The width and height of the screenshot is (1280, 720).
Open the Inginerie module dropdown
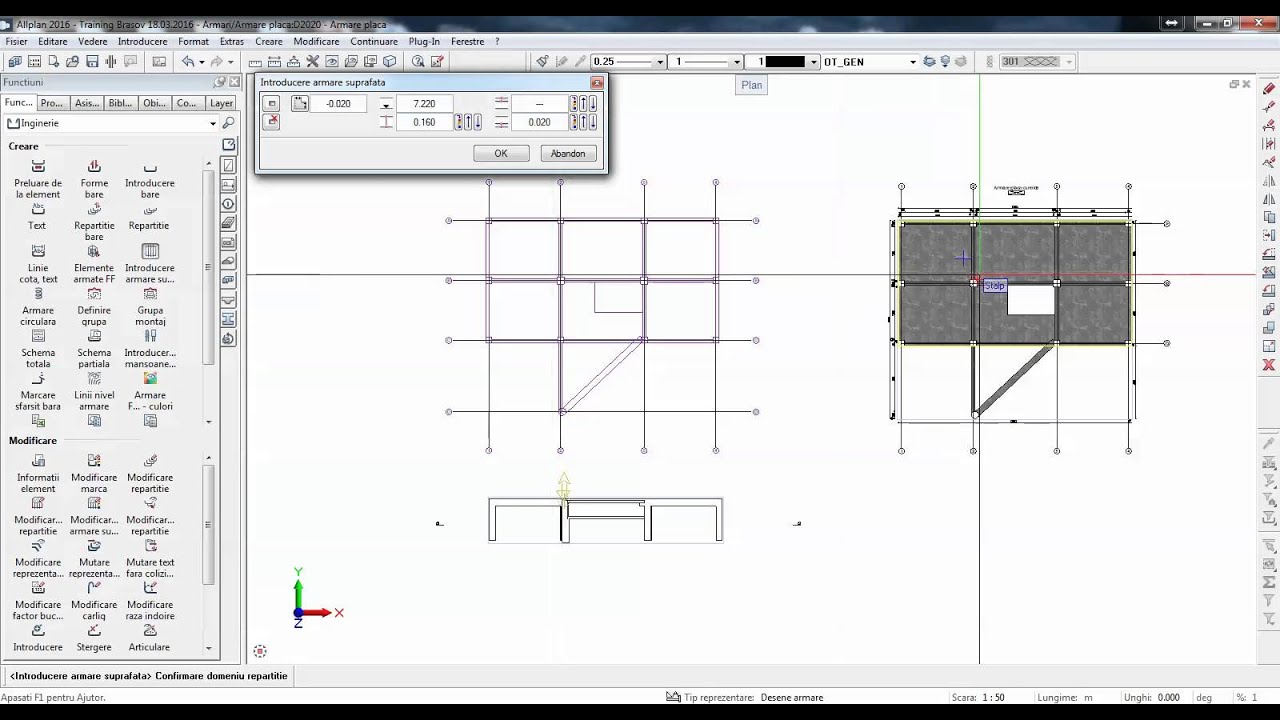(212, 123)
